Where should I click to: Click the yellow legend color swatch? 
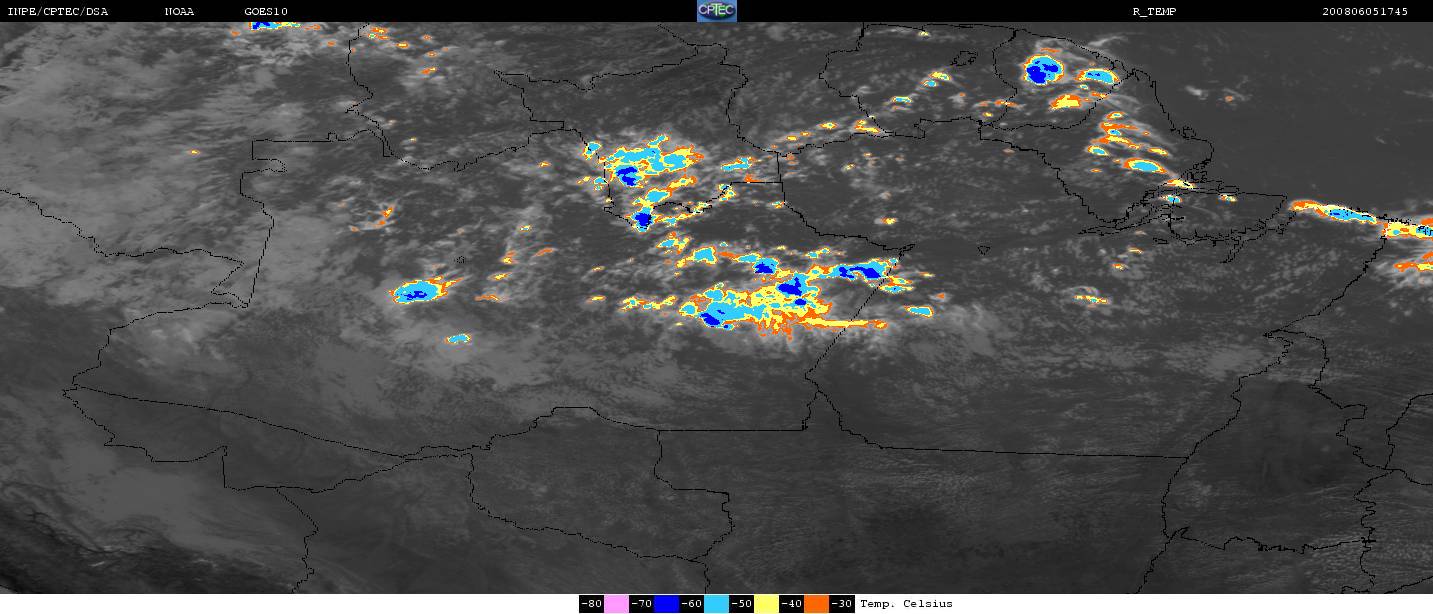(x=766, y=604)
